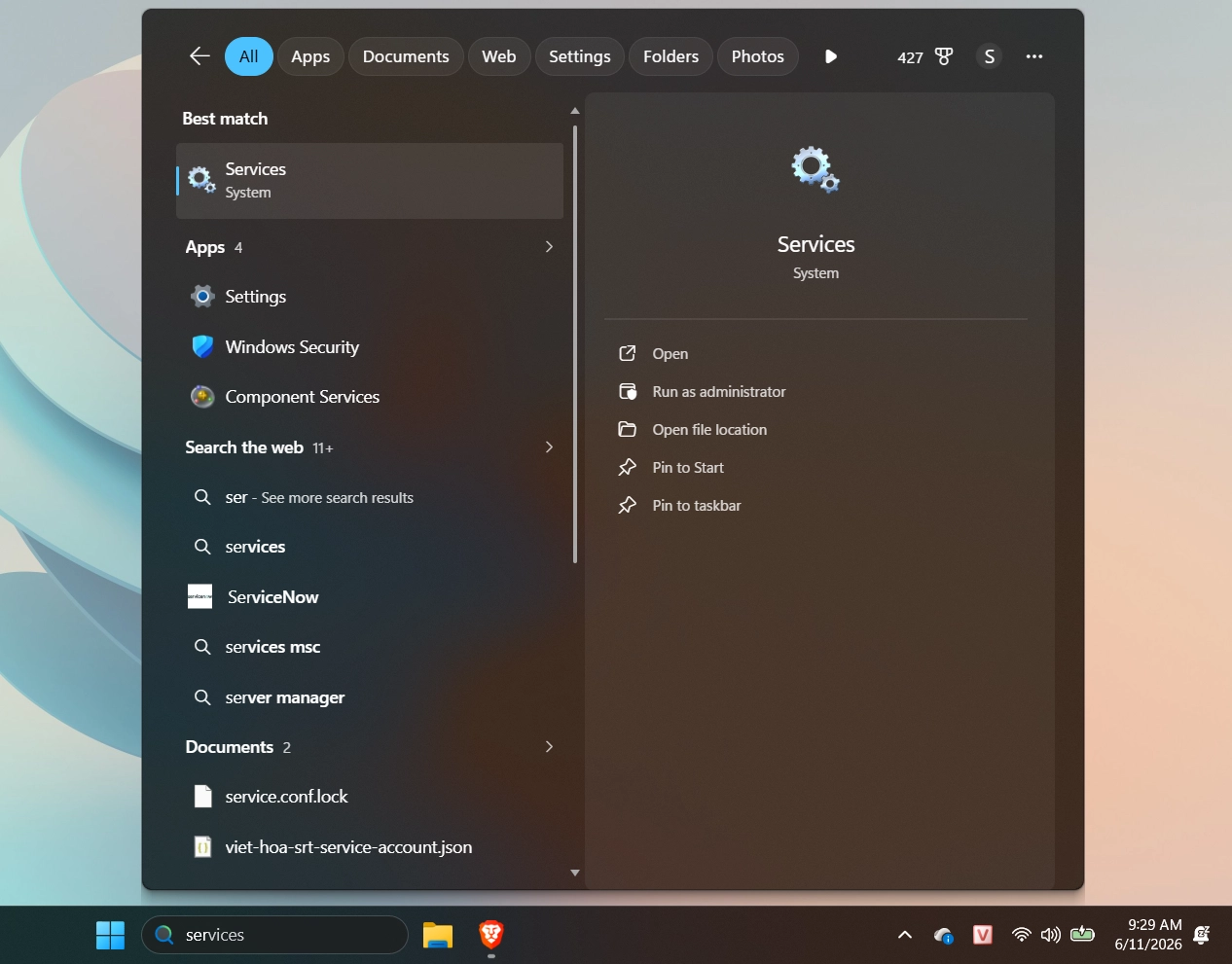The height and width of the screenshot is (964, 1232).
Task: Open the Wi-Fi network tray icon
Action: click(x=1022, y=935)
